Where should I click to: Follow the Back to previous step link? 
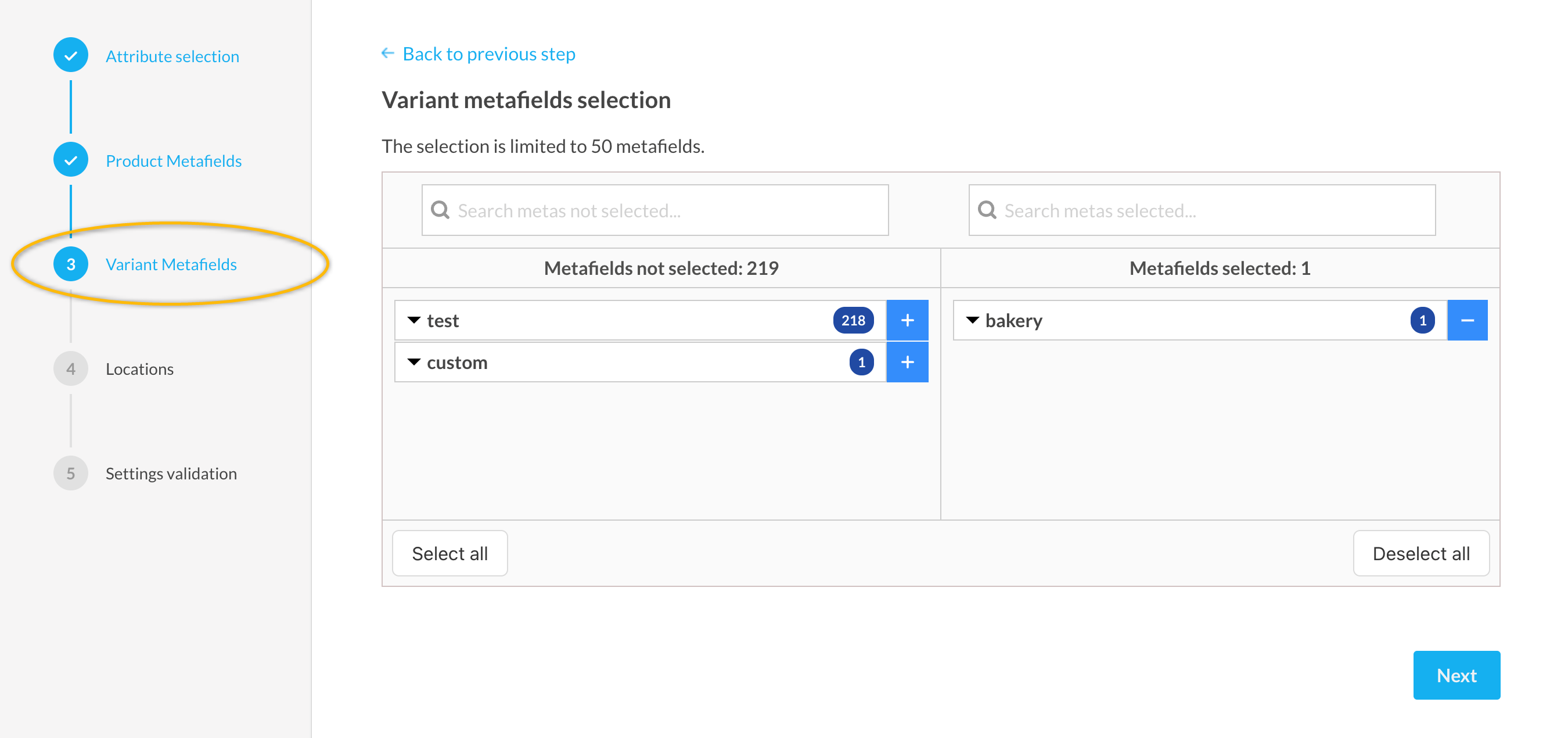tap(489, 53)
